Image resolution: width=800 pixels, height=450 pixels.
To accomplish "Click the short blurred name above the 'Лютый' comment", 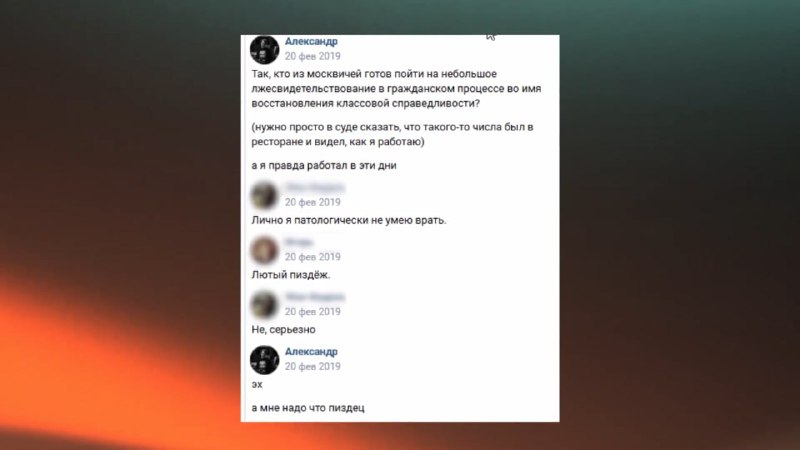I will point(299,242).
